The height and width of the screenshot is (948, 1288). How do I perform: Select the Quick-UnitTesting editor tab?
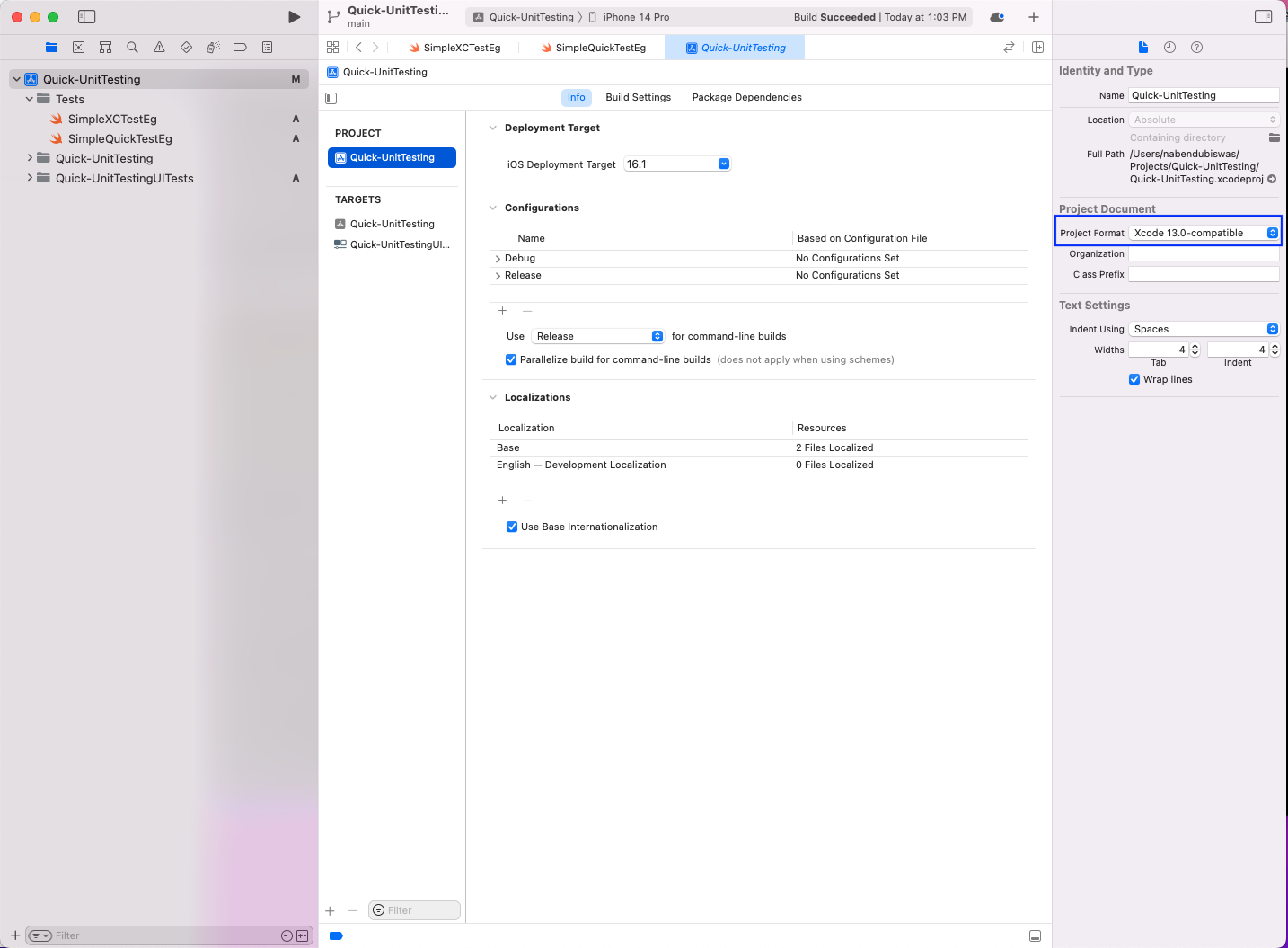pyautogui.click(x=735, y=48)
